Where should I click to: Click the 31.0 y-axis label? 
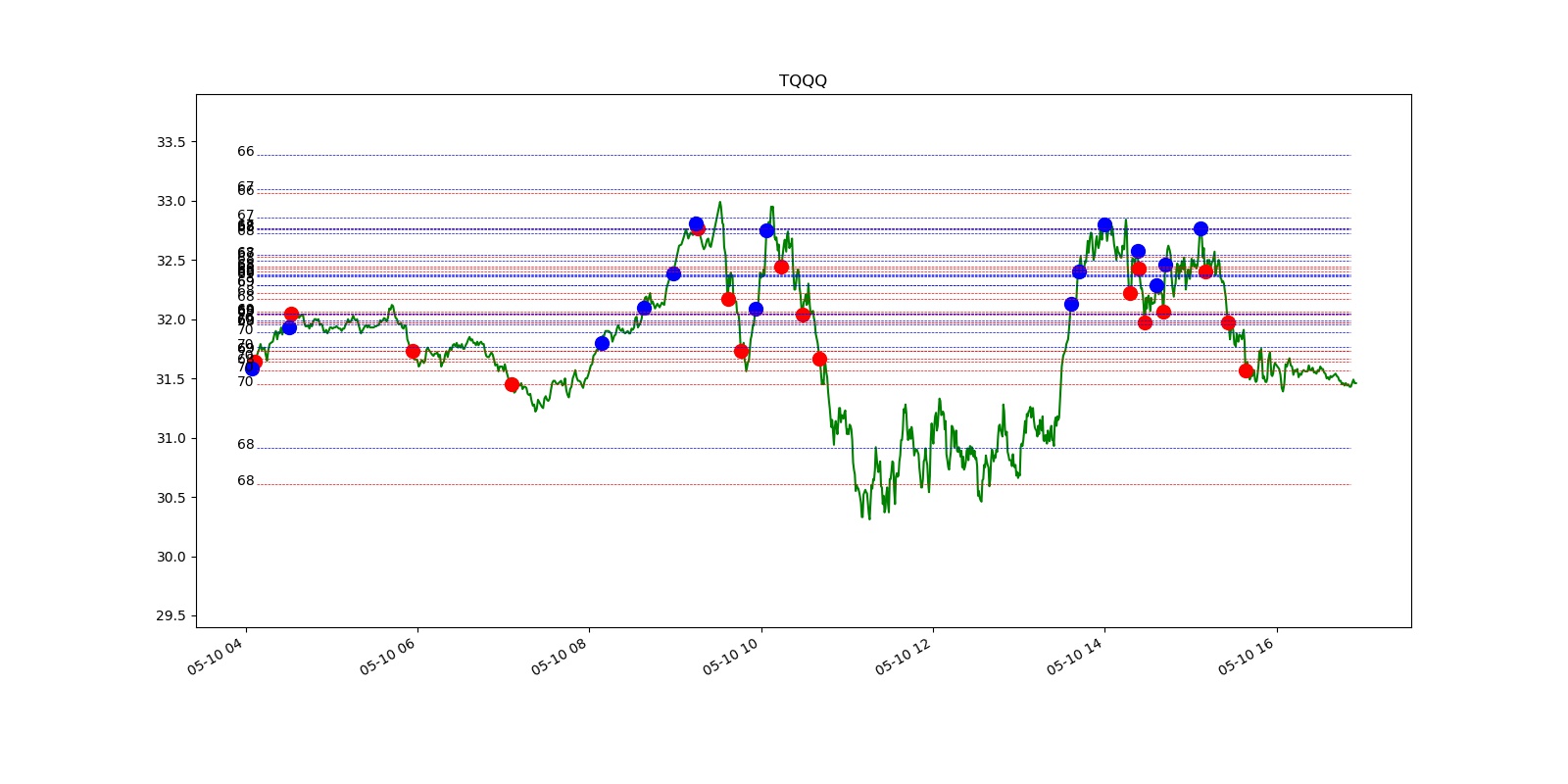coord(171,438)
